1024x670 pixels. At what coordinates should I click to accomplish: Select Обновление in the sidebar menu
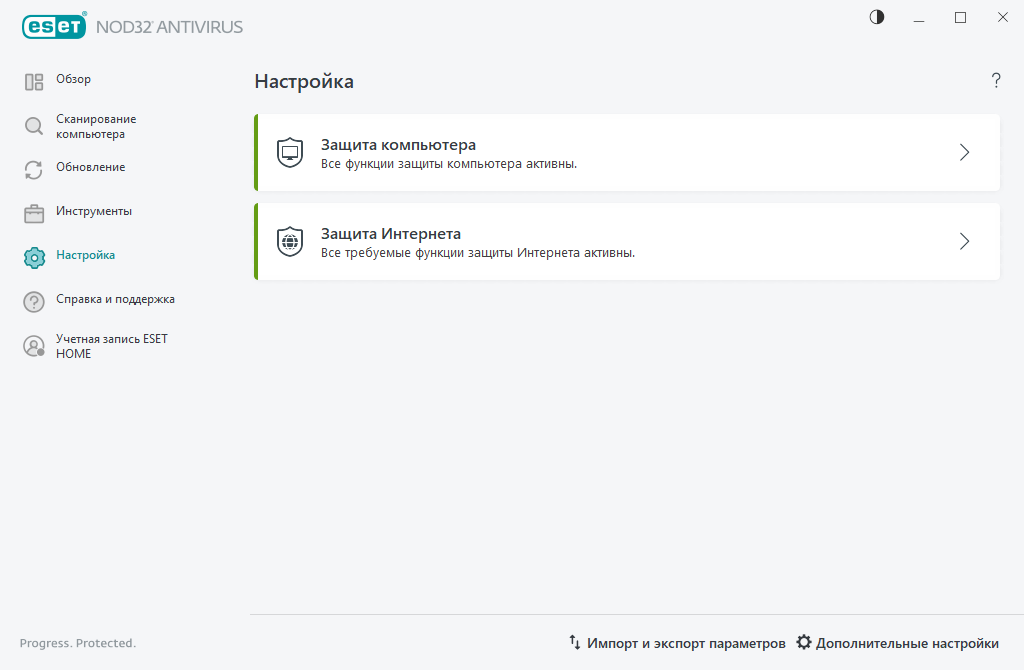click(94, 167)
